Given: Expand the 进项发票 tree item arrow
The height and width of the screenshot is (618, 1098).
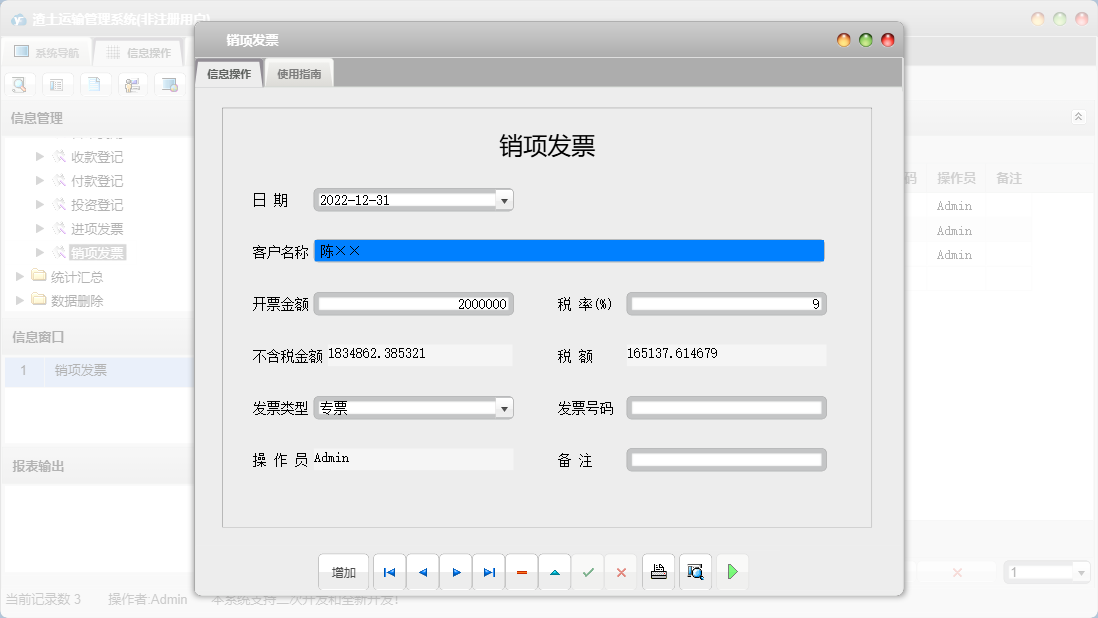Looking at the screenshot, I should click(38, 228).
